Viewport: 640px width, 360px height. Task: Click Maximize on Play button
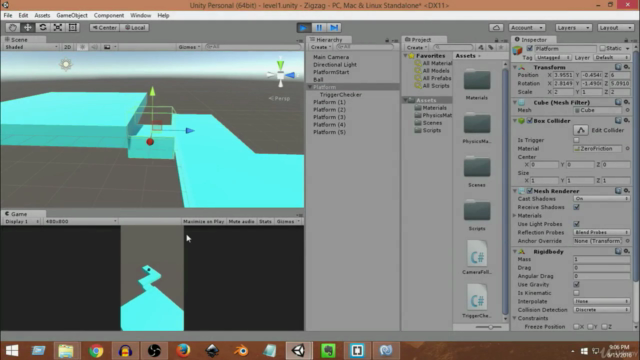pyautogui.click(x=203, y=221)
